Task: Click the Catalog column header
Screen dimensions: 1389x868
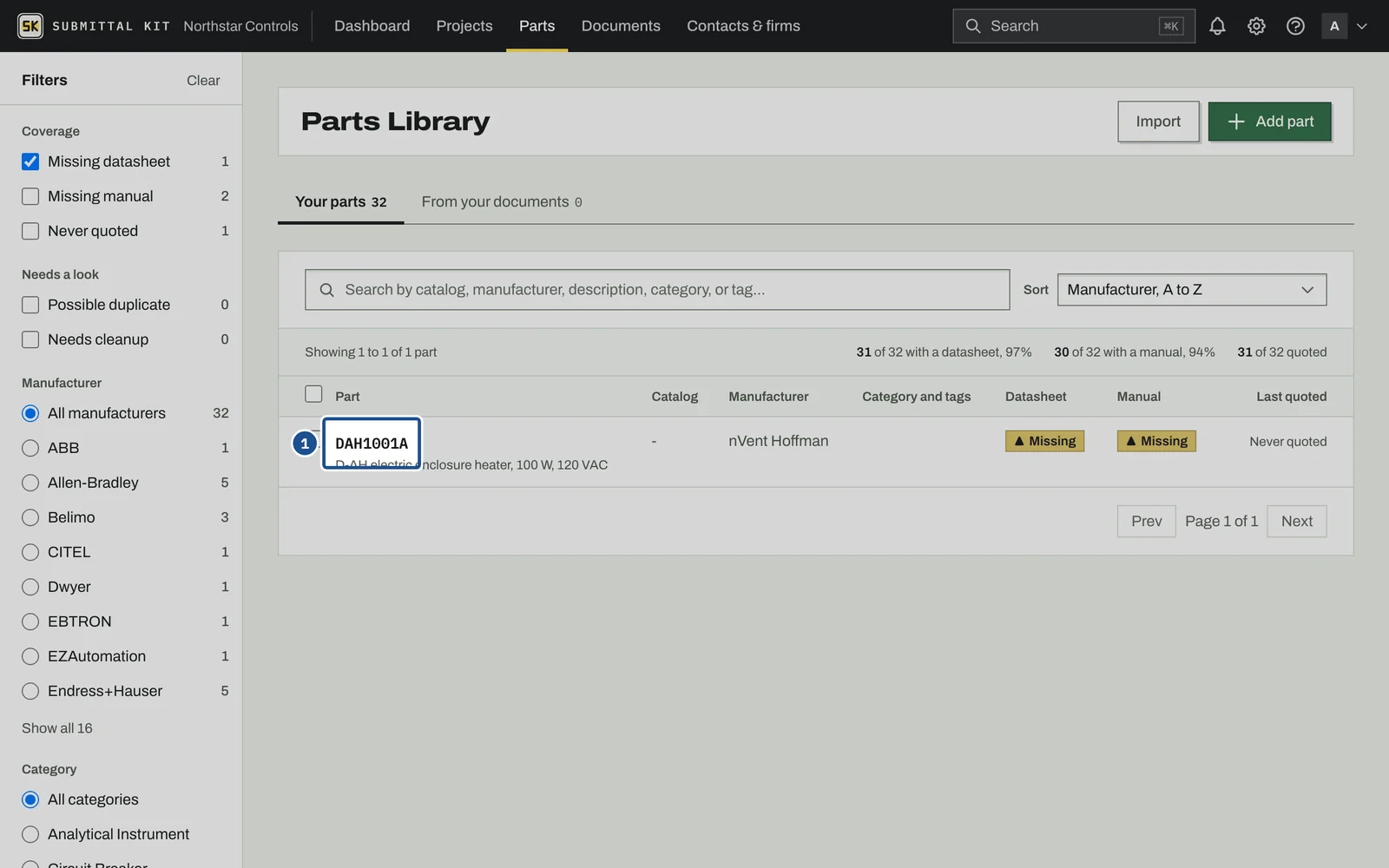Action: 675,397
